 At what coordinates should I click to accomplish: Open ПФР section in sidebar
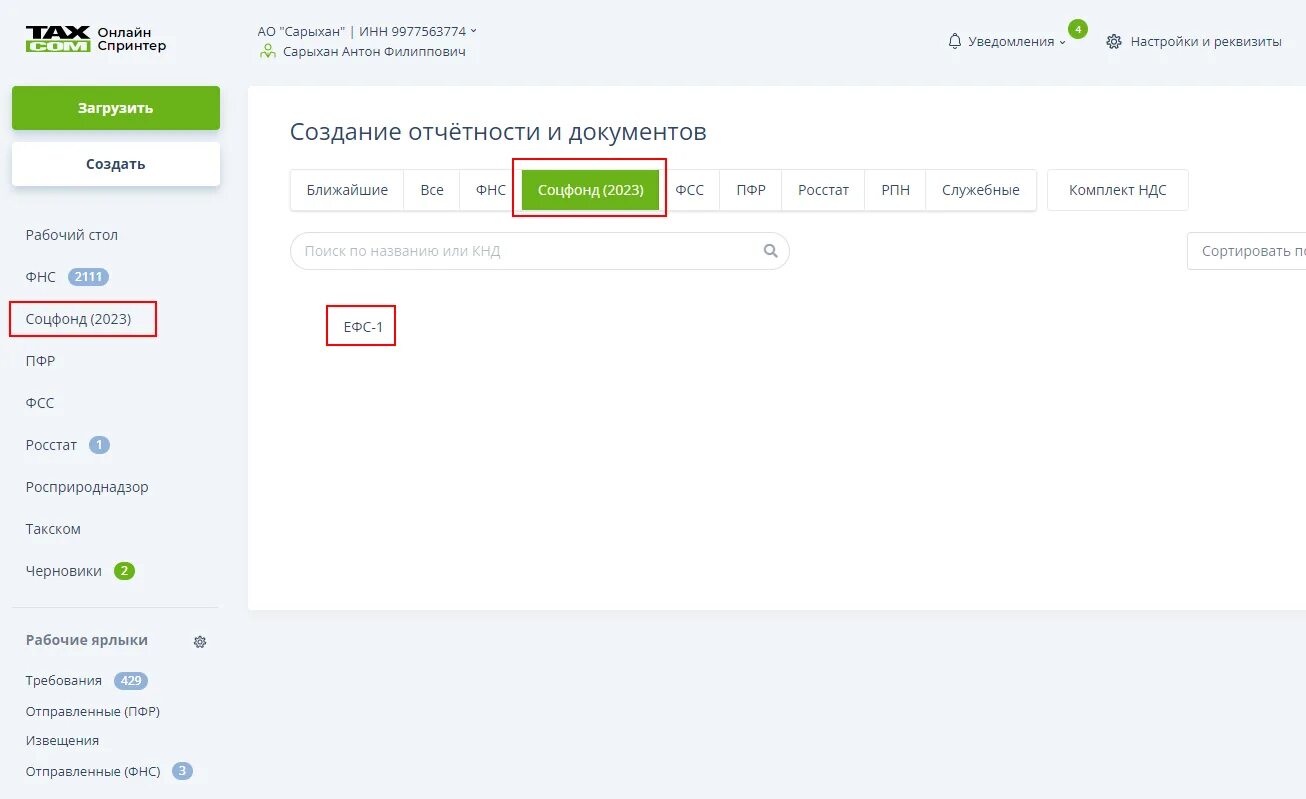tap(40, 361)
